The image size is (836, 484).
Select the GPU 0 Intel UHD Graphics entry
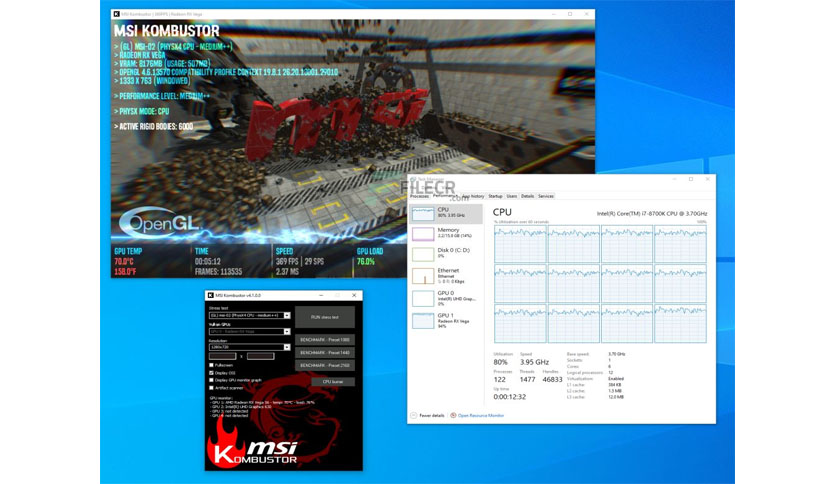point(446,298)
